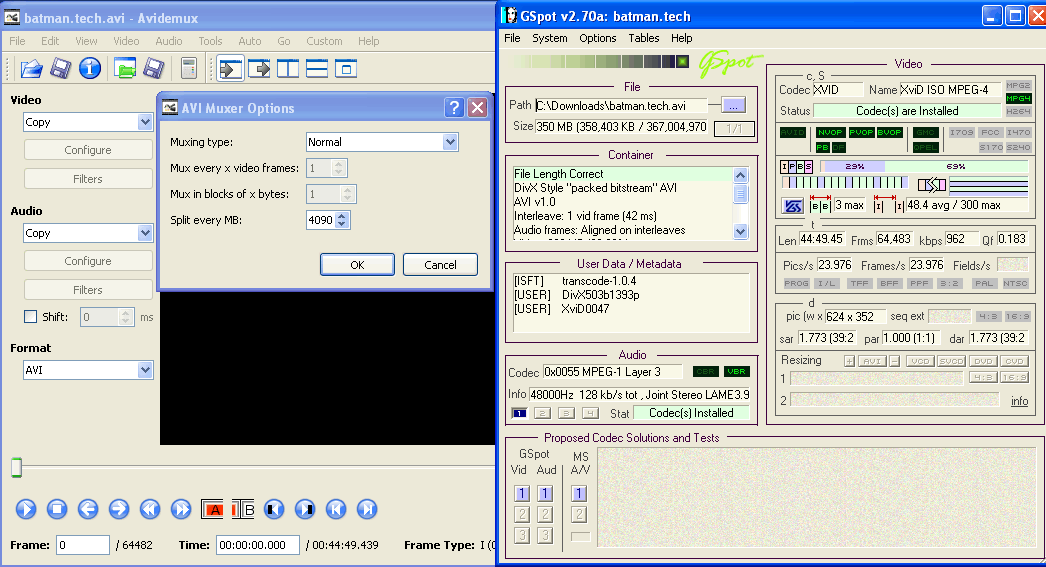Stop playback with the Stop button
This screenshot has height=567, width=1046.
tap(57, 510)
